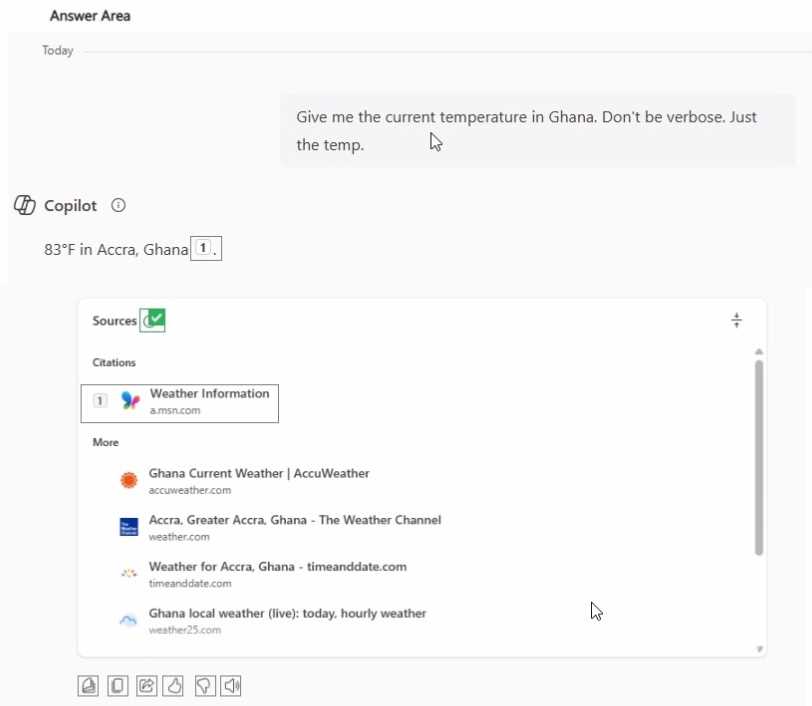The height and width of the screenshot is (706, 812).
Task: Open the Weather Information citation card
Action: pyautogui.click(x=179, y=400)
